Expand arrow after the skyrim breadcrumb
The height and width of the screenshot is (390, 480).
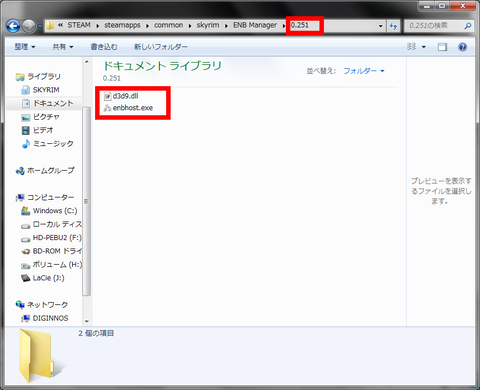coord(226,26)
